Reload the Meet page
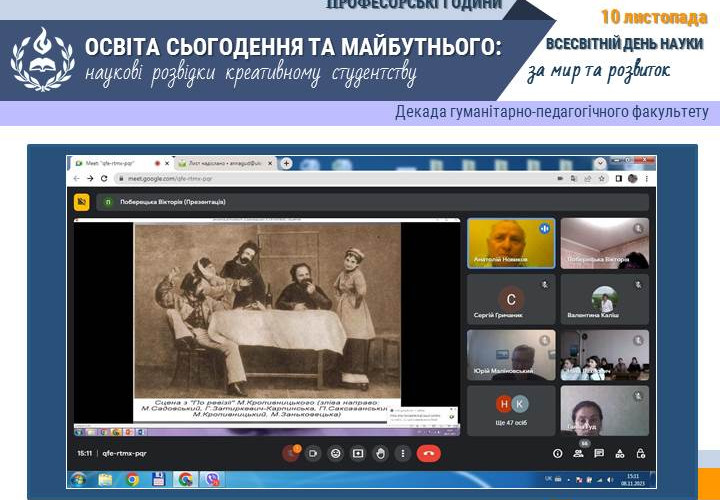This screenshot has height=500, width=720. coord(104,179)
